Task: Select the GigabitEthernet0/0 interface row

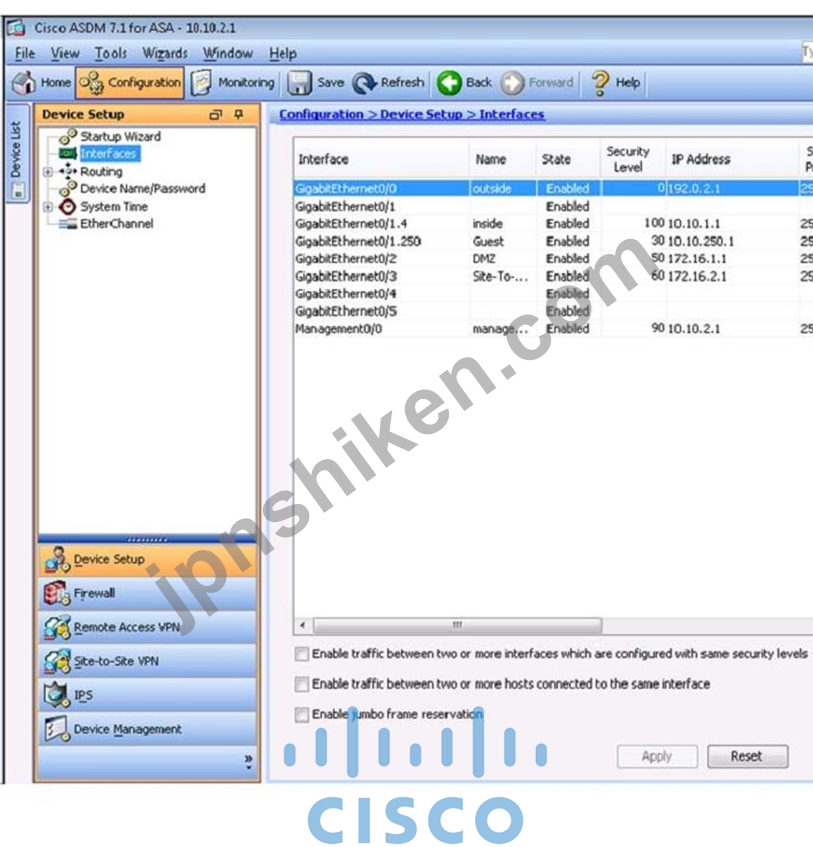Action: (553, 189)
